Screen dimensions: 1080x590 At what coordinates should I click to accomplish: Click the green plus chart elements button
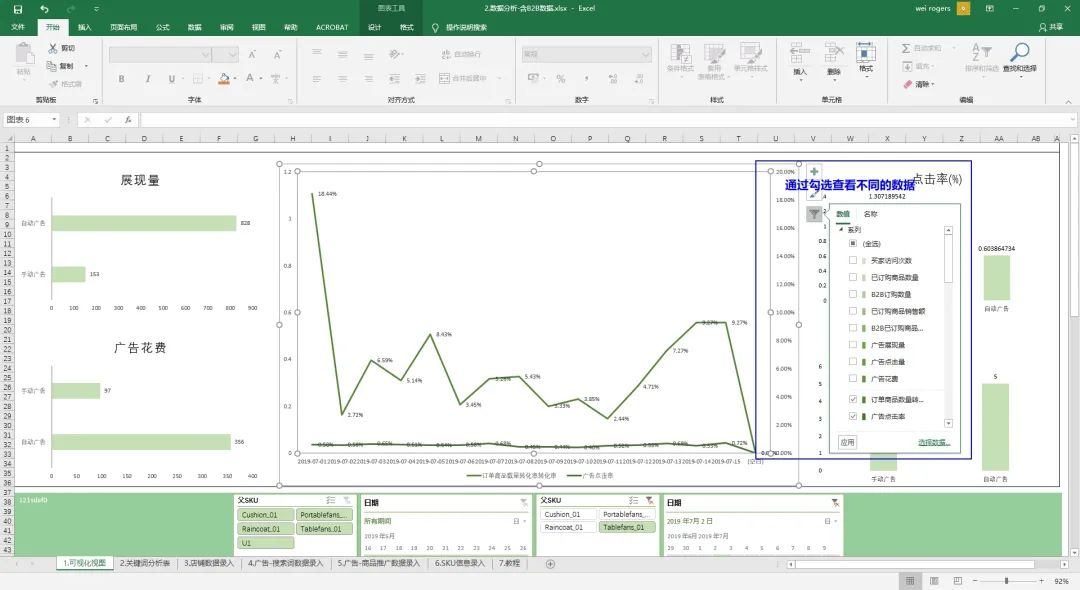pos(814,171)
